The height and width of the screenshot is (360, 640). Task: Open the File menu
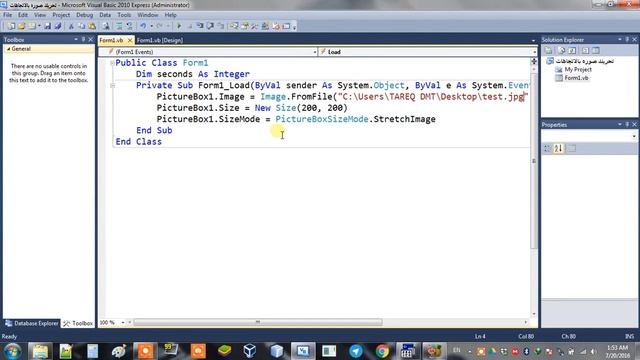7,15
